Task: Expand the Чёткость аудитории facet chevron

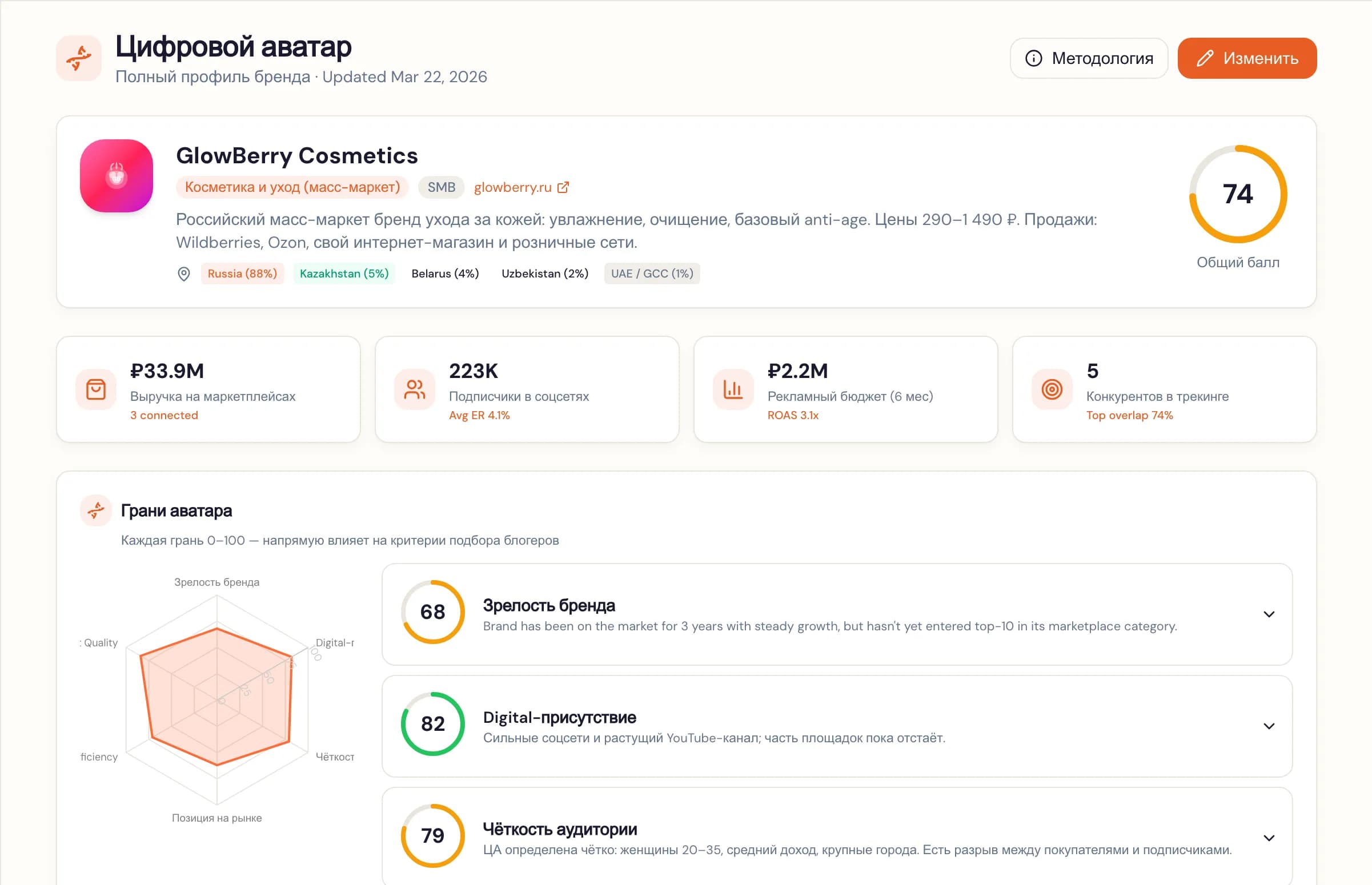Action: tap(1269, 838)
